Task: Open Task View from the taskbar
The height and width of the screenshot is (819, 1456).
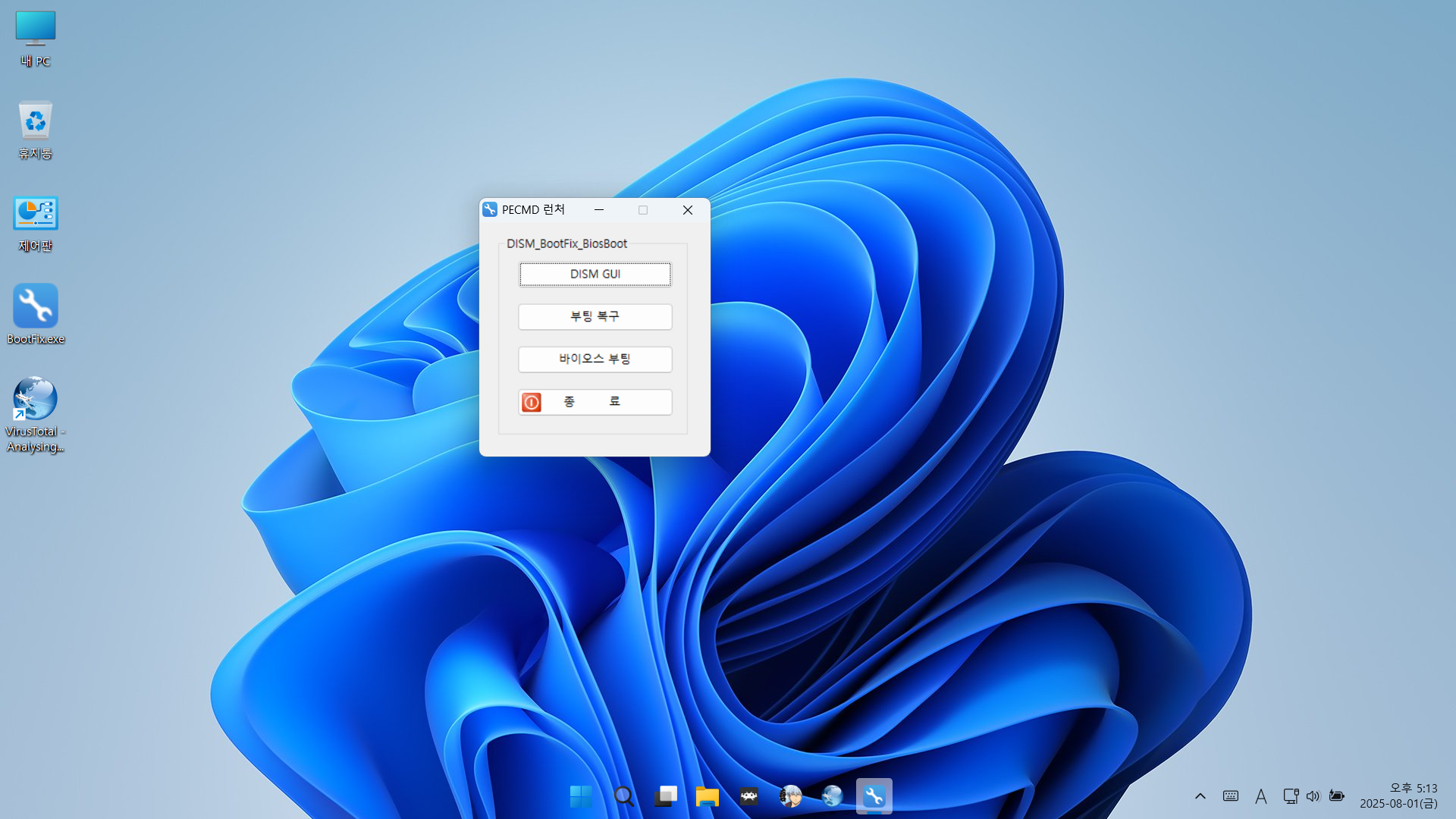Action: click(665, 796)
